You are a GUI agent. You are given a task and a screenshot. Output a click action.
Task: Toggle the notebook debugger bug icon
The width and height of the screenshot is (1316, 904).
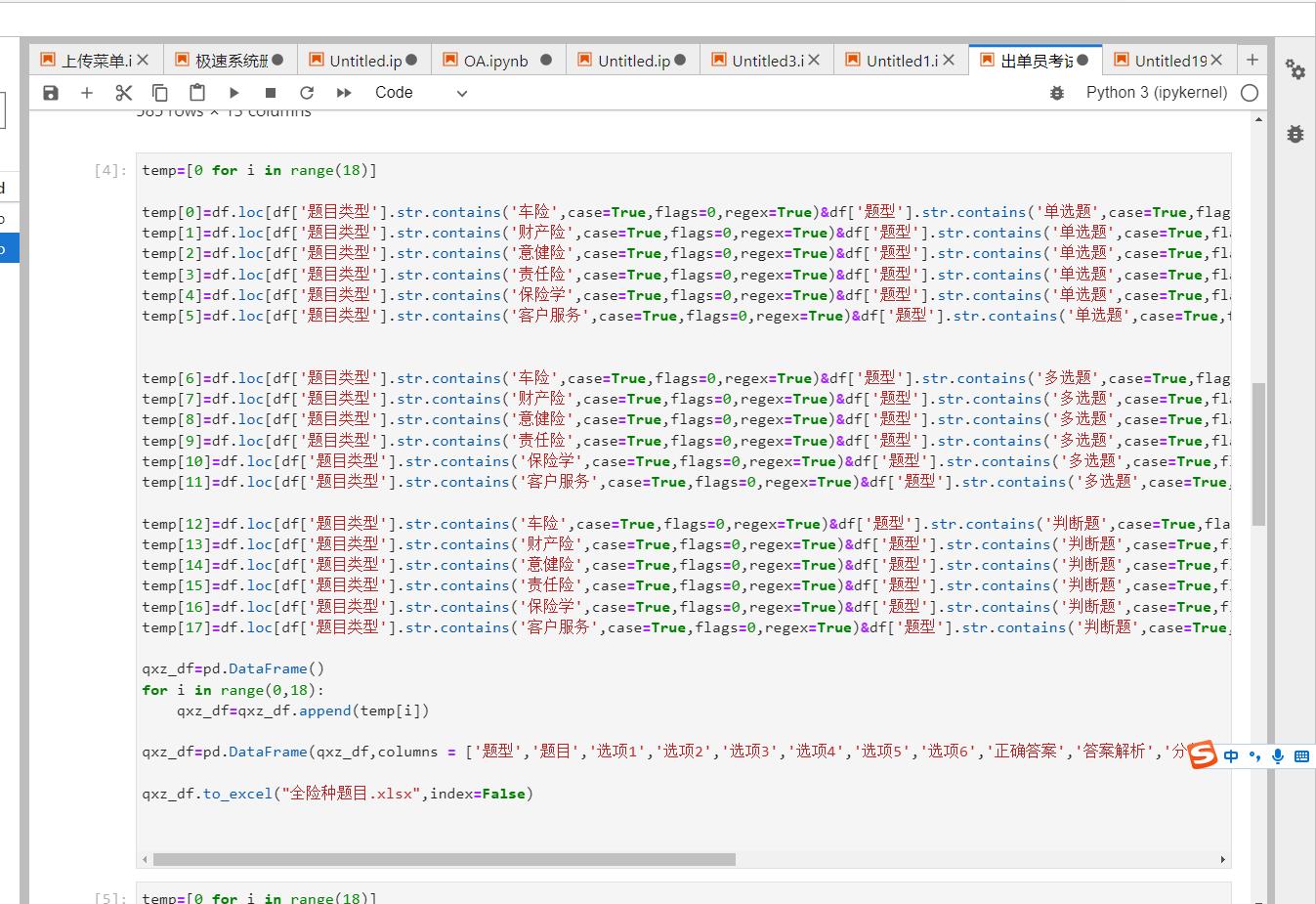(x=1056, y=92)
